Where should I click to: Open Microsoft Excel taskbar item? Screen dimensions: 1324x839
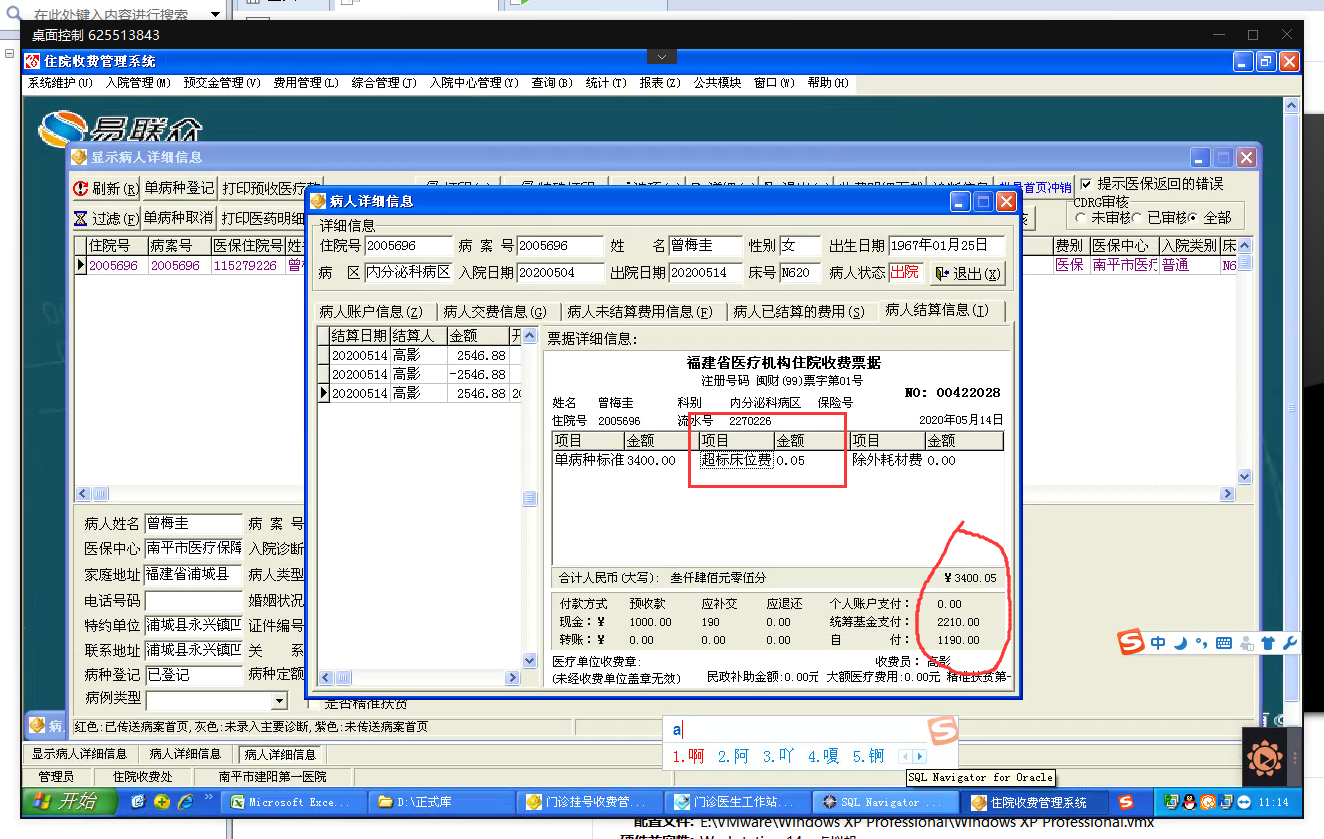pyautogui.click(x=292, y=802)
